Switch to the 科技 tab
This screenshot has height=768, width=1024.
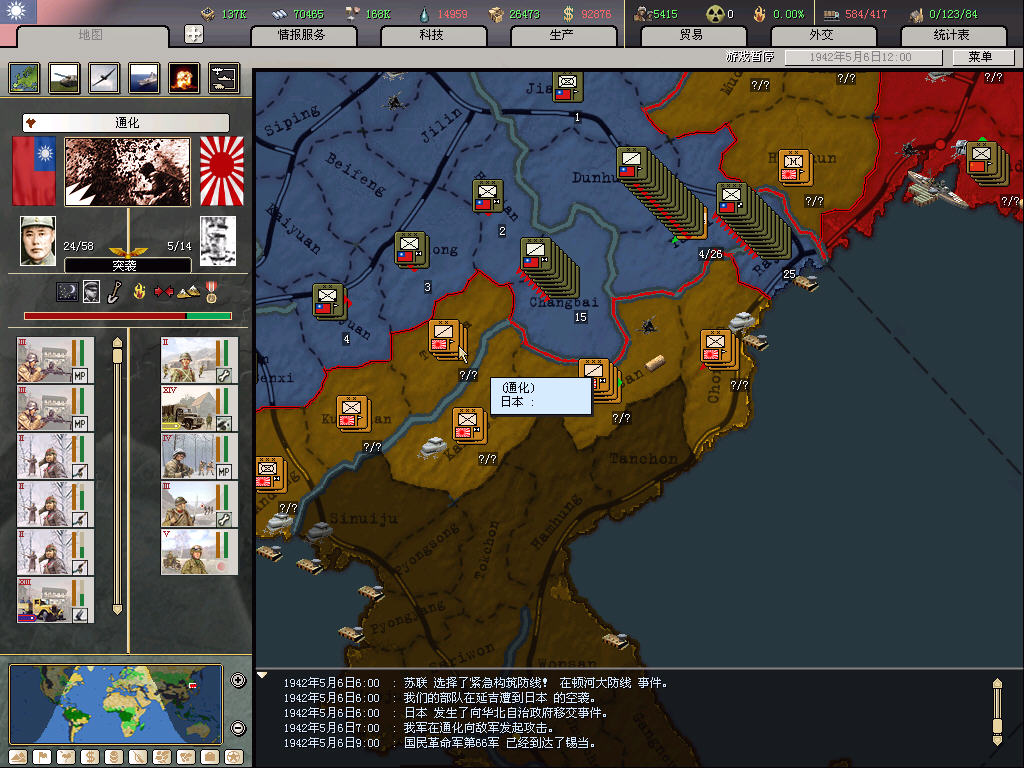click(x=432, y=35)
